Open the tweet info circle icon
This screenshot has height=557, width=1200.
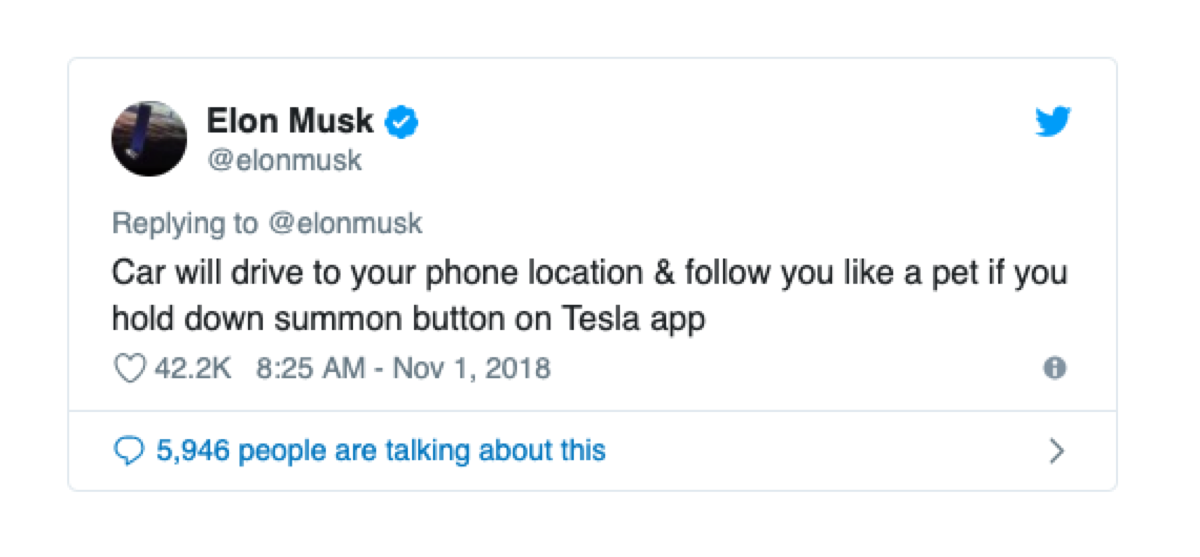[1055, 368]
